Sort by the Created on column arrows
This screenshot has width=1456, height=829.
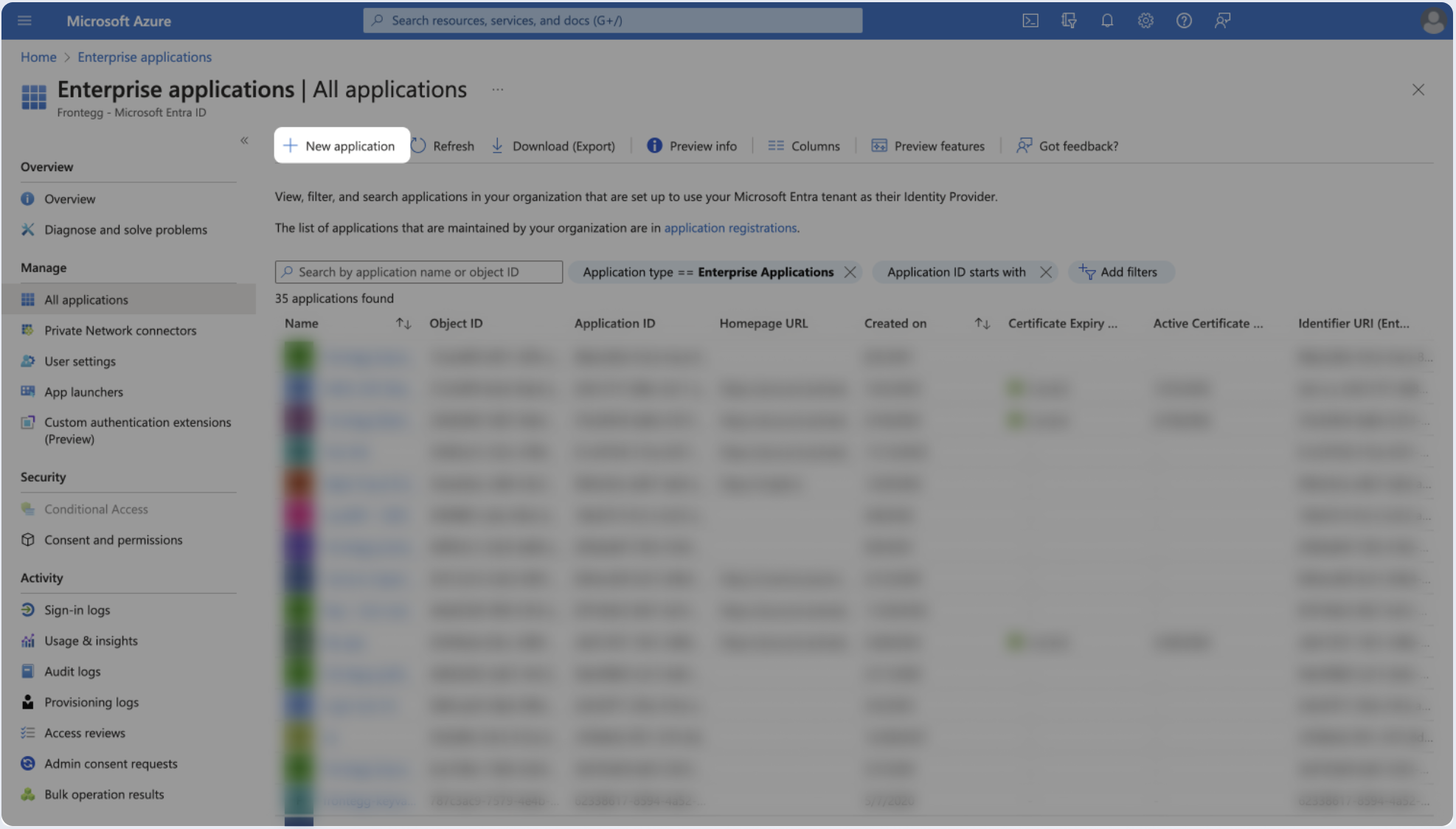tap(982, 323)
